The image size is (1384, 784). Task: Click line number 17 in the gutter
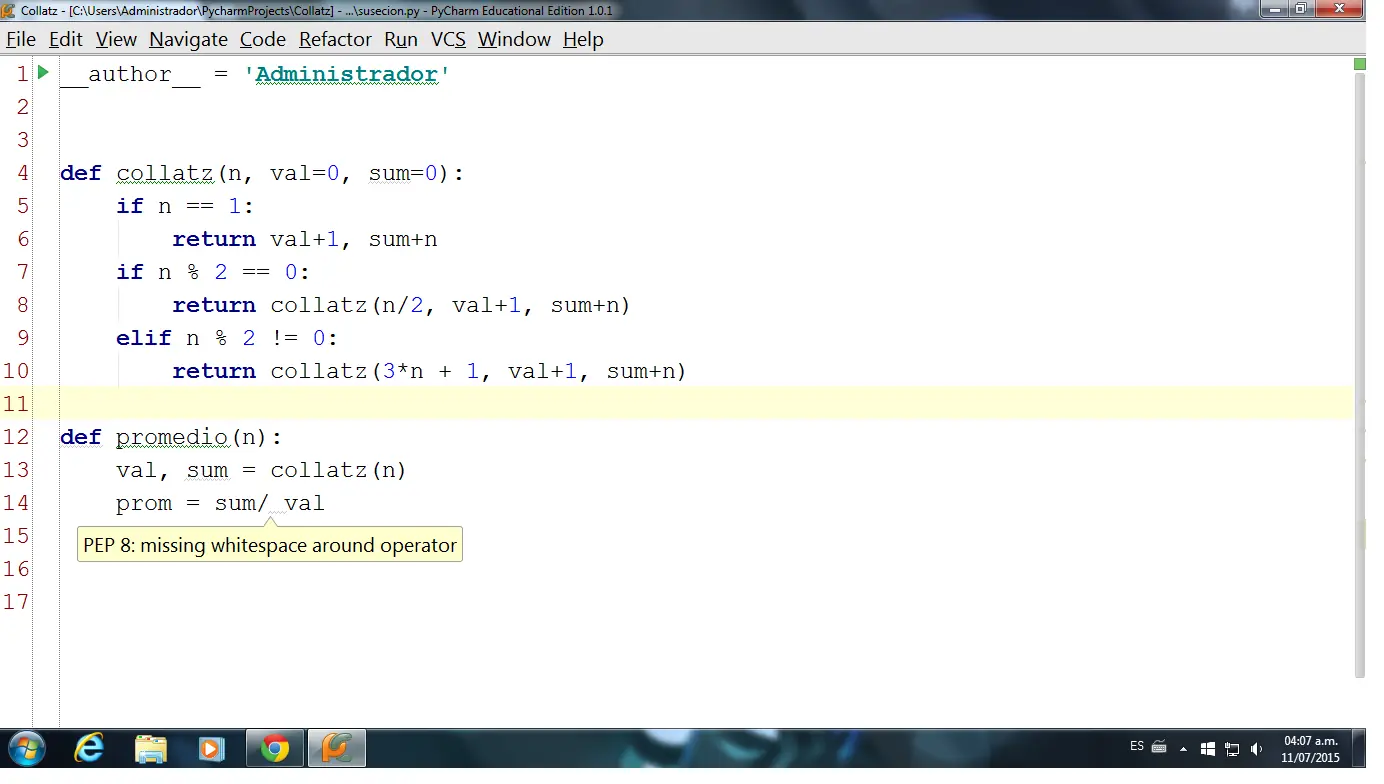pos(15,602)
